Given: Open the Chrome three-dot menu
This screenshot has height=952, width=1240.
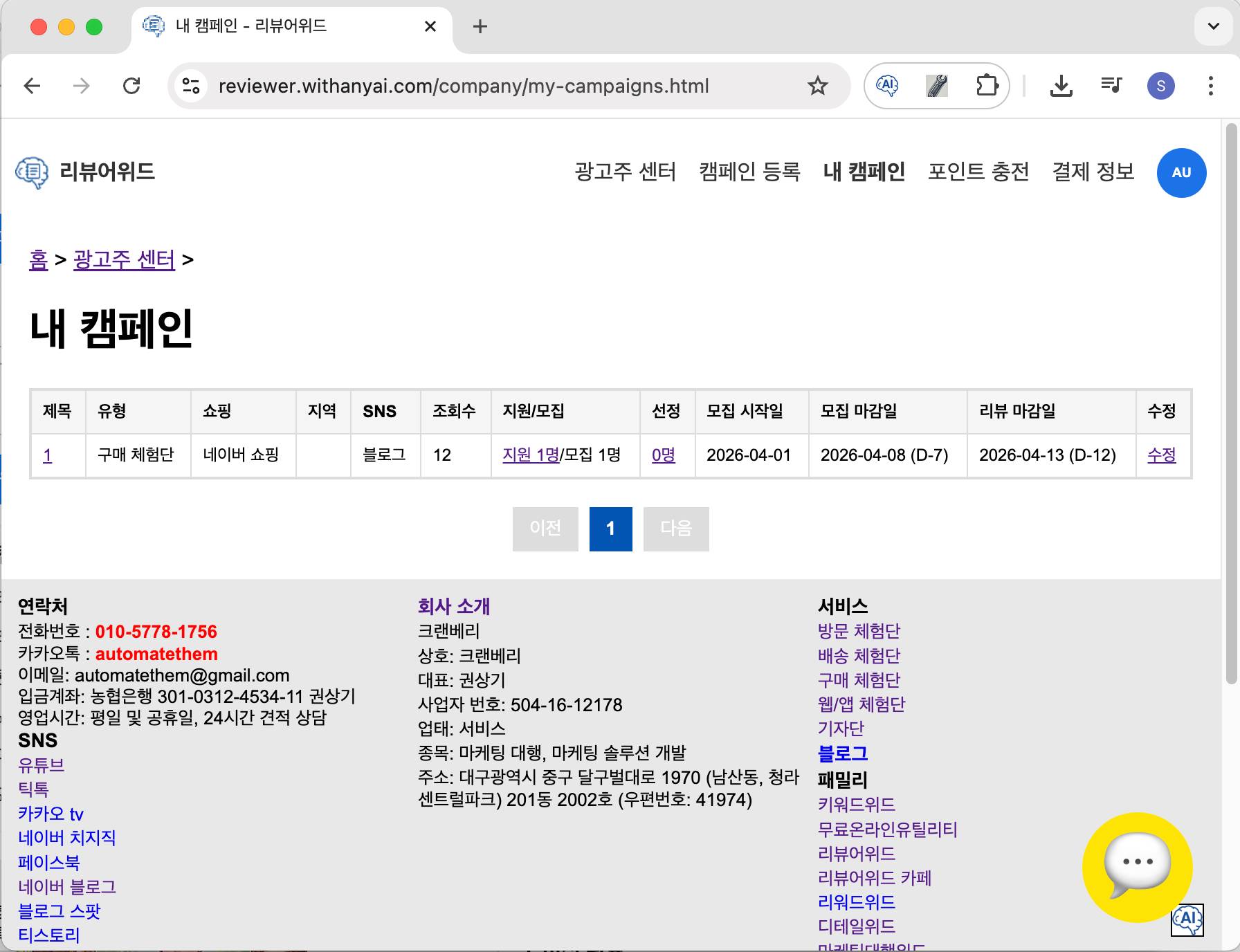Looking at the screenshot, I should (1210, 86).
